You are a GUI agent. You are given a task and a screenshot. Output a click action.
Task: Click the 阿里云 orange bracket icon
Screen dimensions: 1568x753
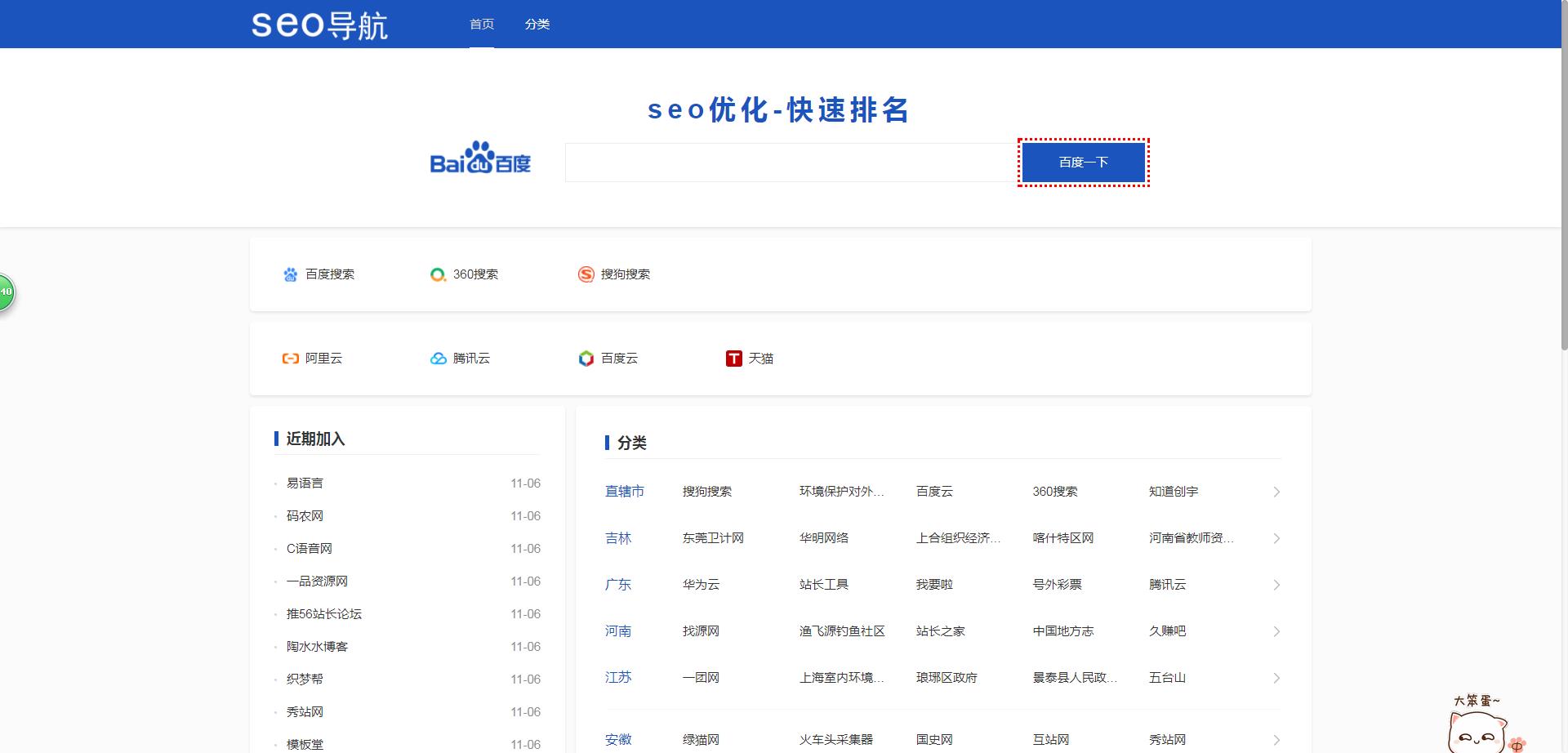pos(291,359)
